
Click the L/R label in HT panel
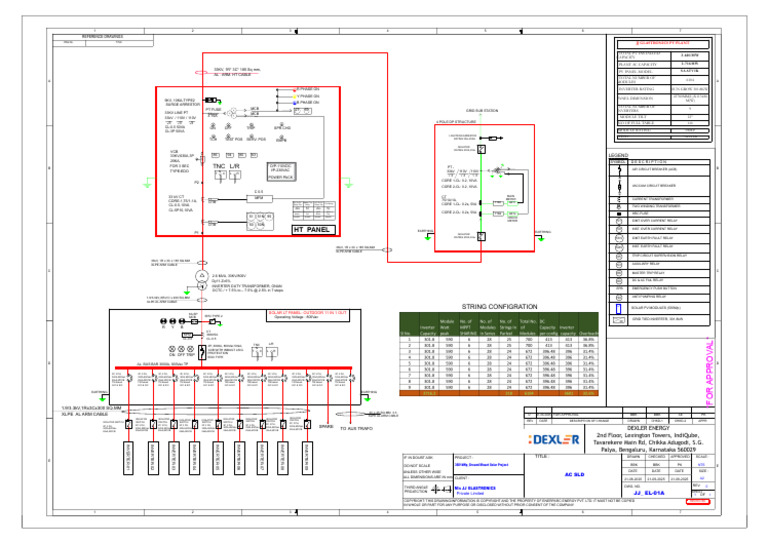[x=235, y=166]
